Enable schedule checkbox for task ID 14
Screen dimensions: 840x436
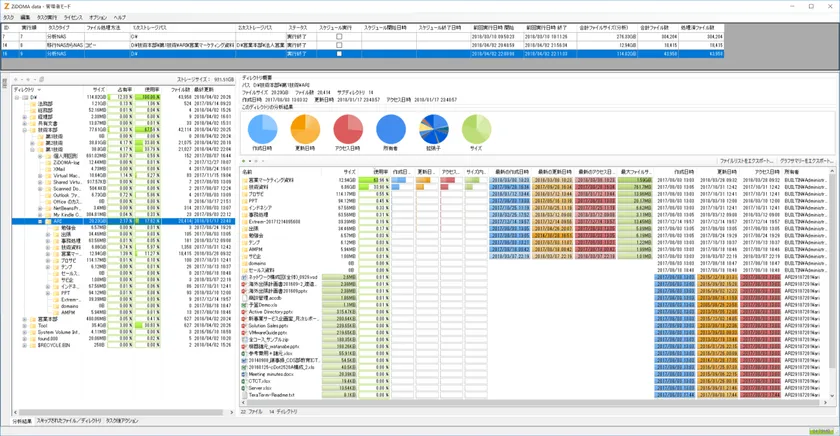click(339, 45)
